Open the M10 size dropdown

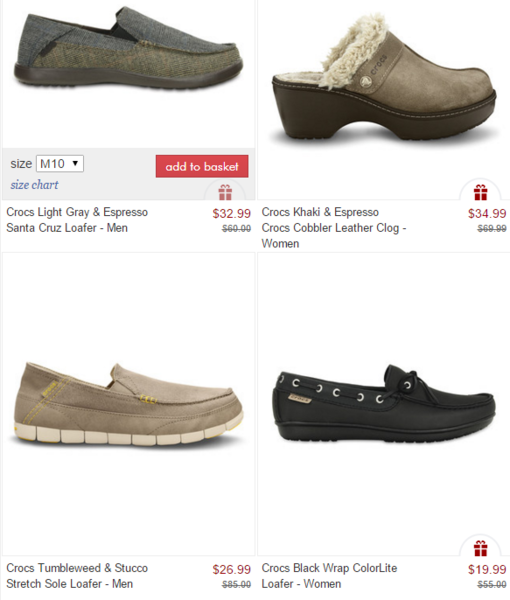tap(60, 164)
